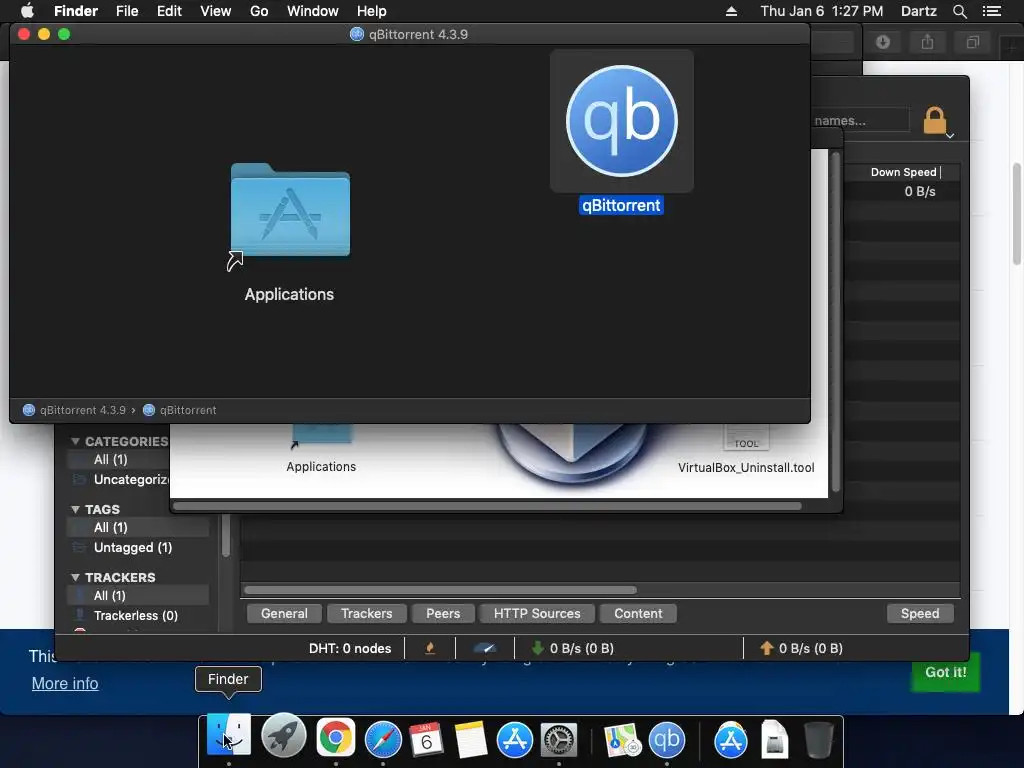Open Spotlight search magnifier in the menu bar
The width and height of the screenshot is (1024, 768).
[x=959, y=11]
